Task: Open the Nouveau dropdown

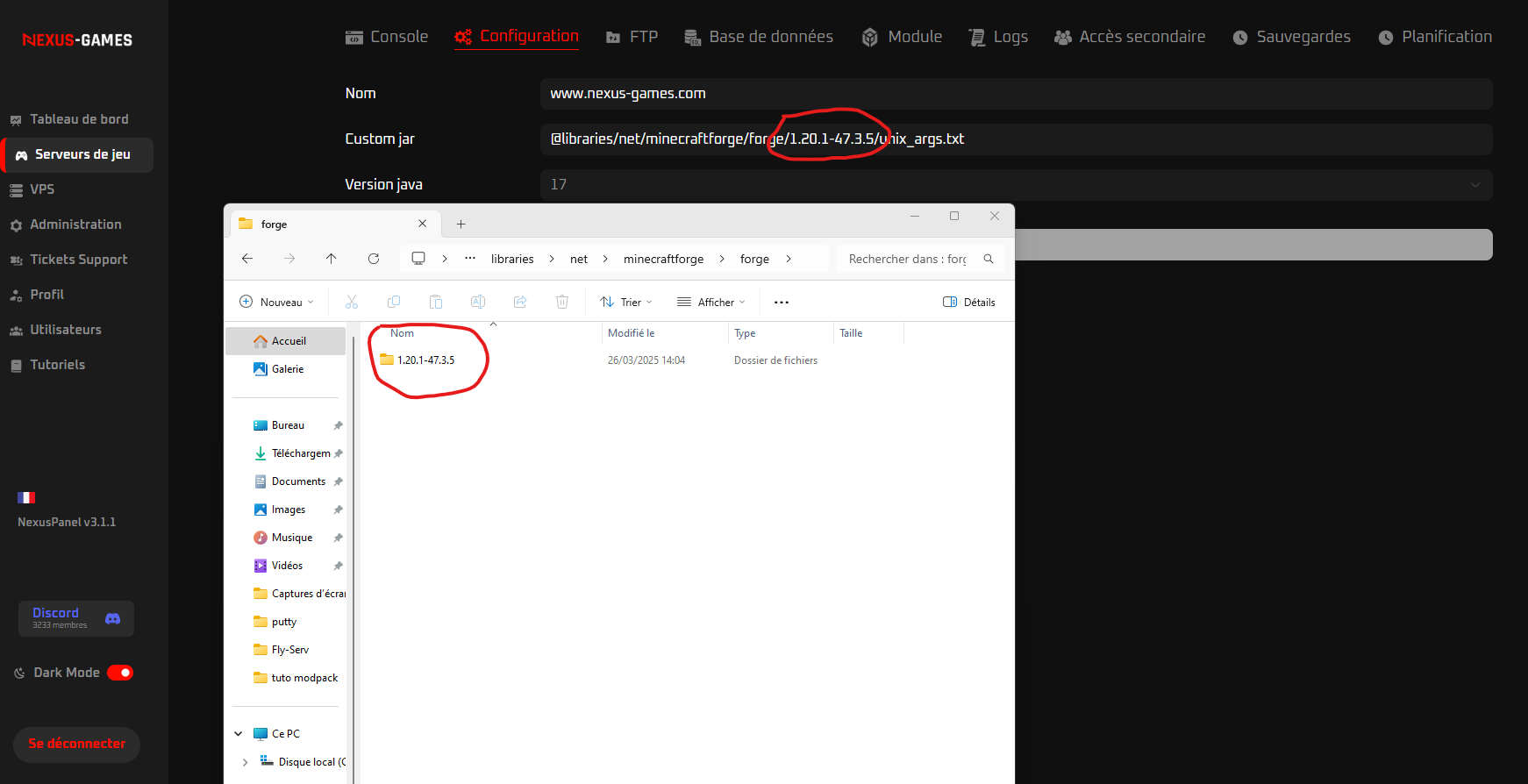Action: [x=276, y=302]
